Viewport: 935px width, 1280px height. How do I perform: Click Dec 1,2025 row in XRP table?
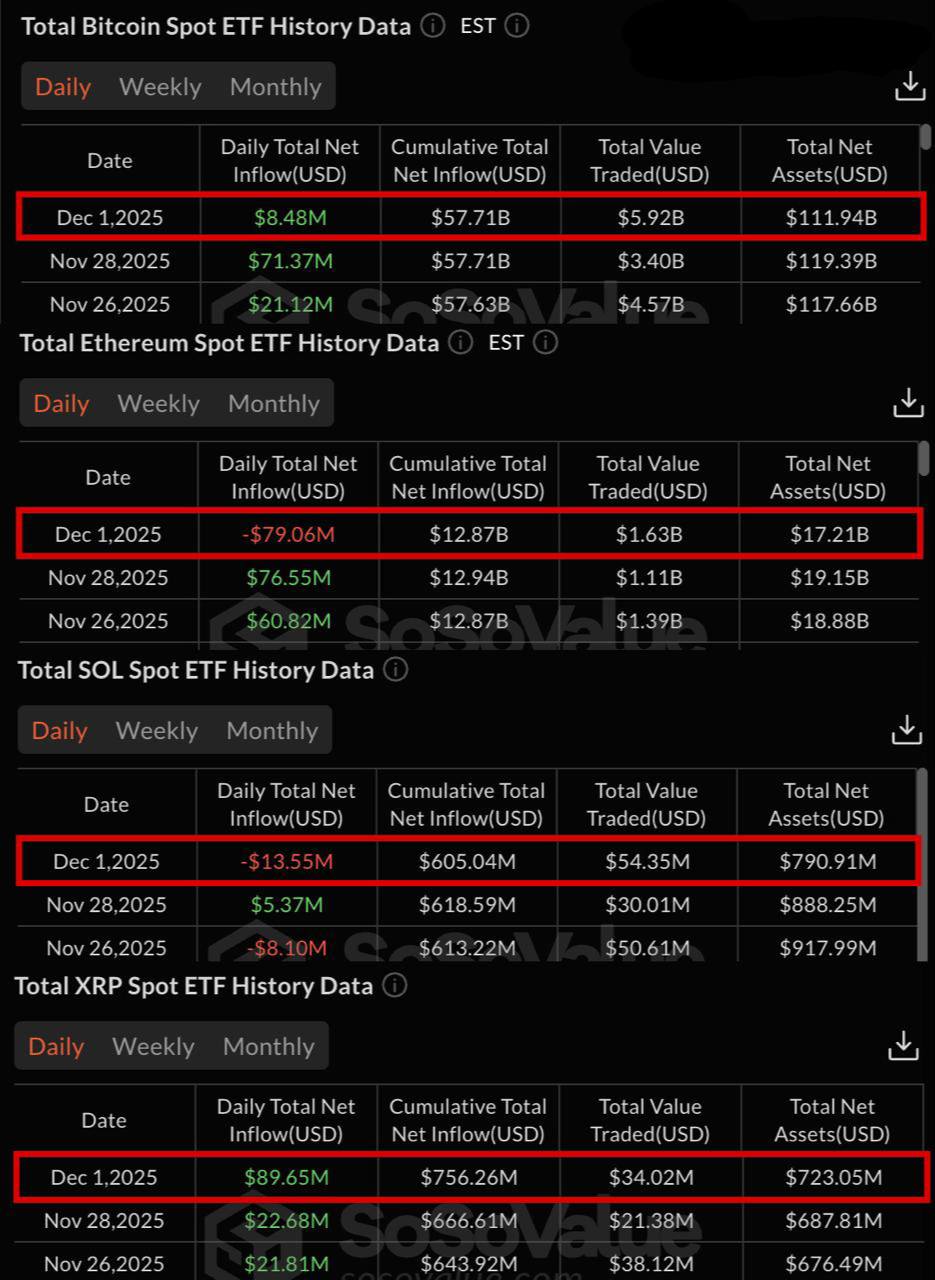point(470,1177)
